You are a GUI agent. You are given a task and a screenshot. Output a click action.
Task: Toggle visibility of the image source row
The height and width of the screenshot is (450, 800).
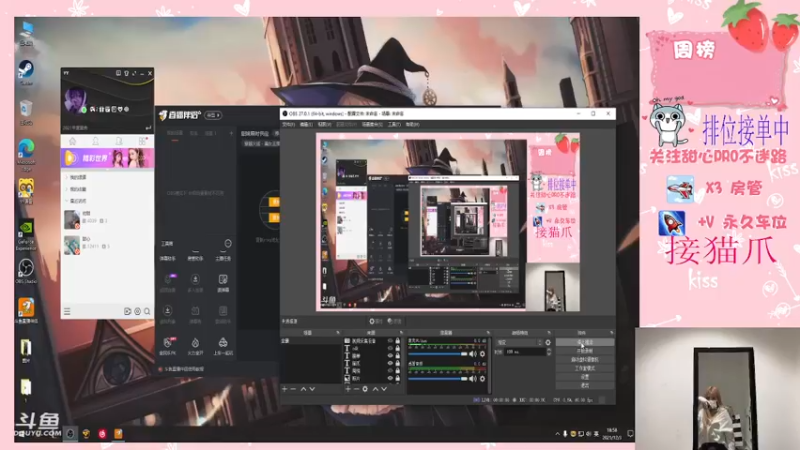(x=390, y=378)
